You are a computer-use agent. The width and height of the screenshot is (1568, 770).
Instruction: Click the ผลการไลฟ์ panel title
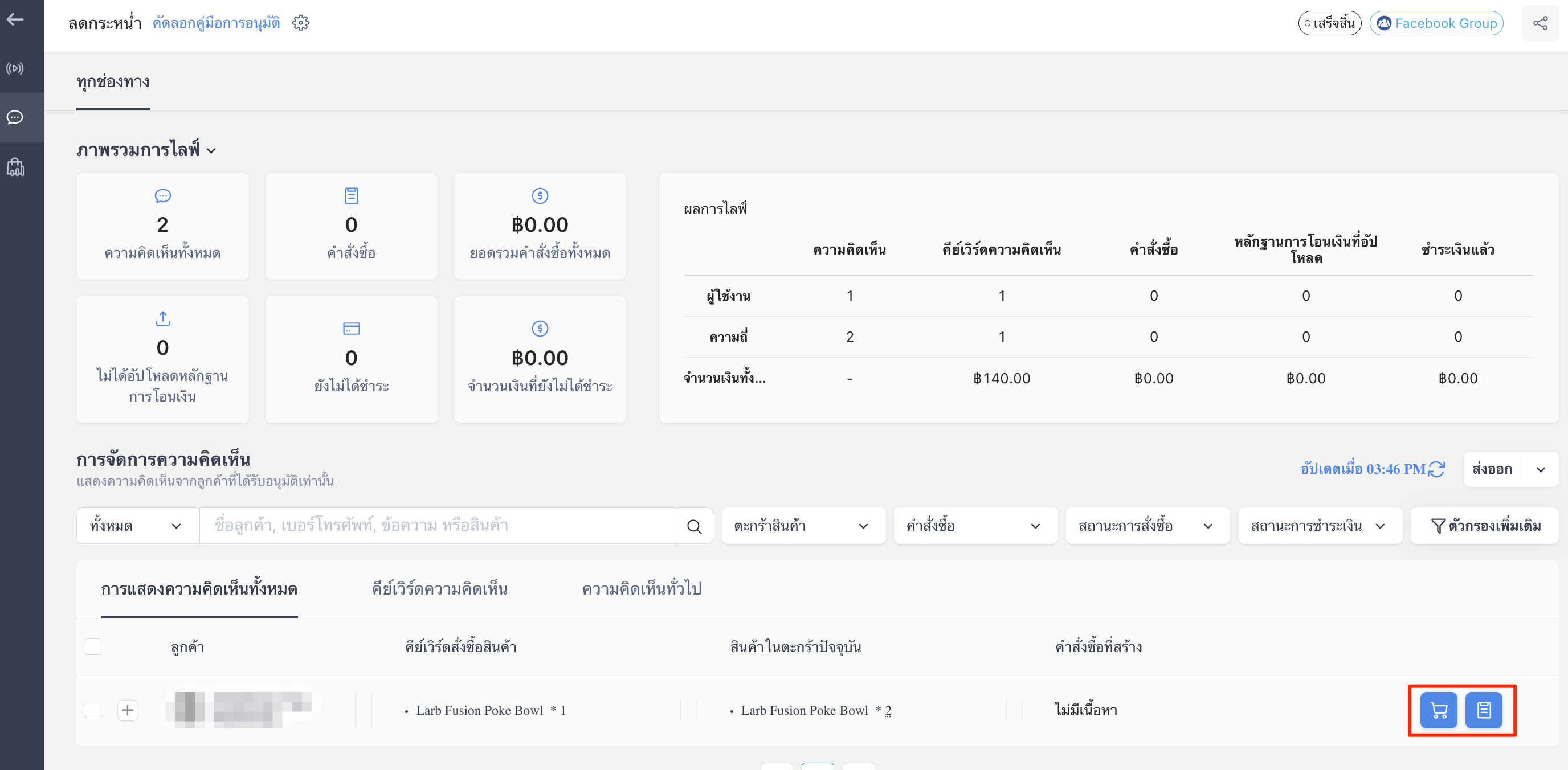click(x=714, y=209)
